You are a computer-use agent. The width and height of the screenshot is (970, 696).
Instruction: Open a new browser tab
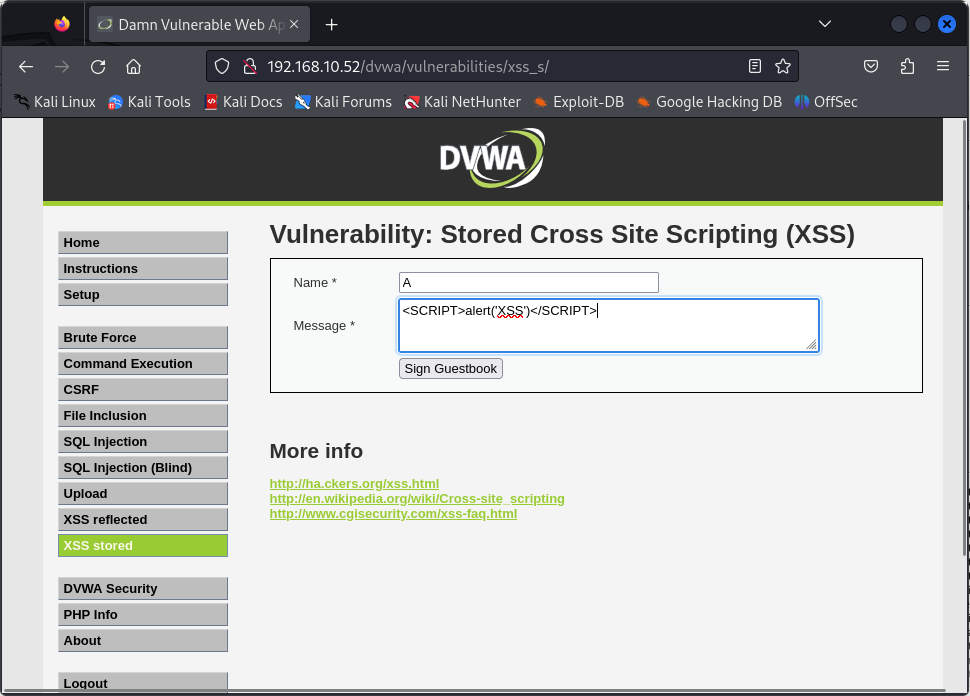pos(332,24)
